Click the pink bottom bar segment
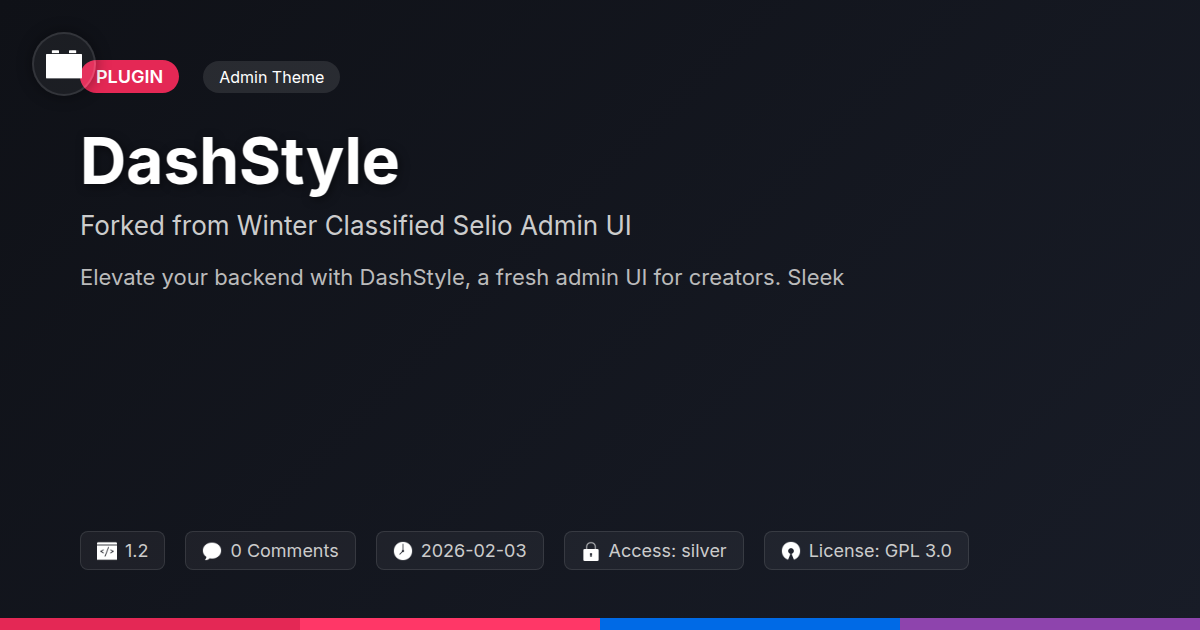Screen dimensions: 1200x630 tap(450, 623)
